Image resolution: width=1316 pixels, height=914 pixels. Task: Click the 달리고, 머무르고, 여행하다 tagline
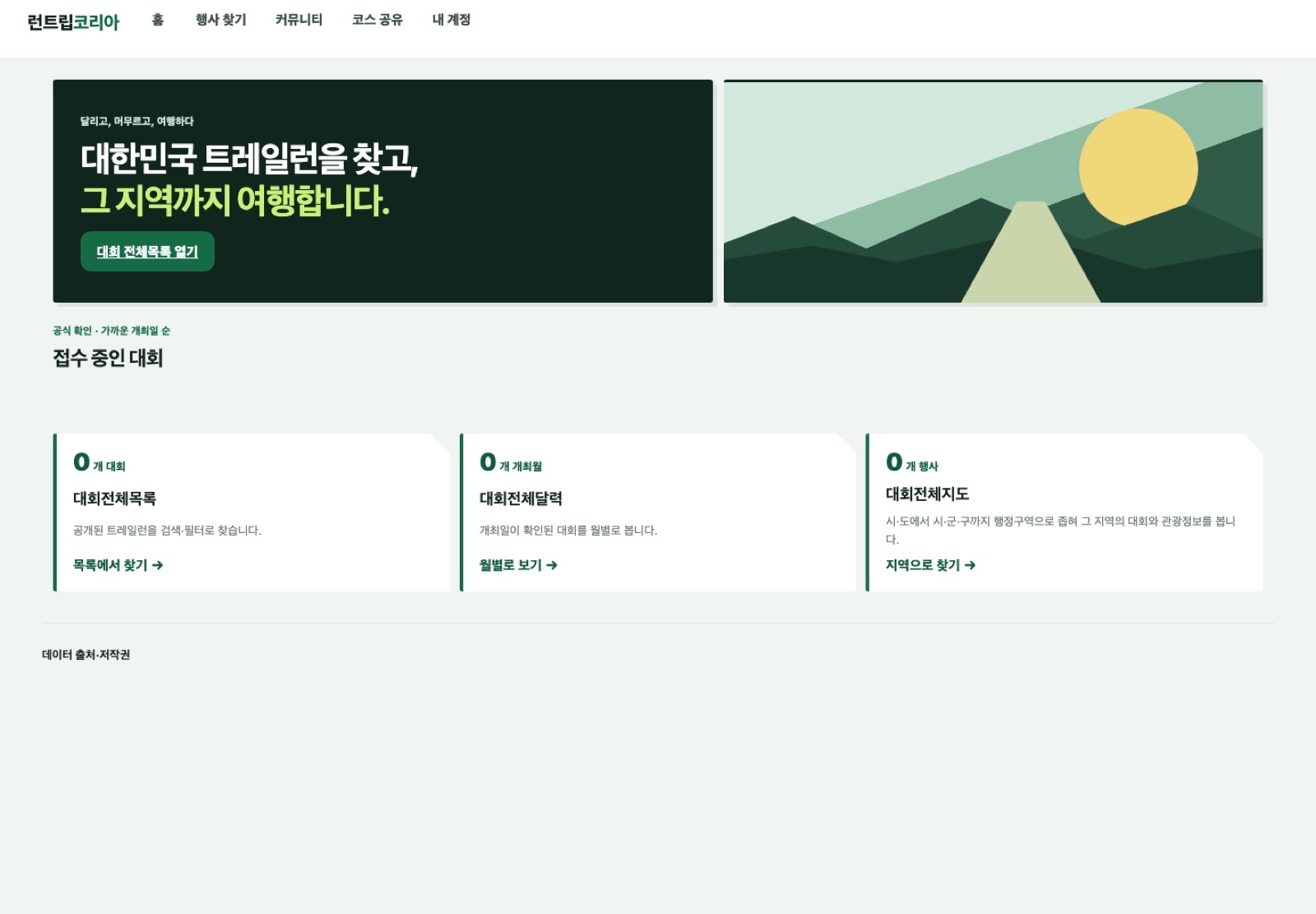(x=137, y=121)
